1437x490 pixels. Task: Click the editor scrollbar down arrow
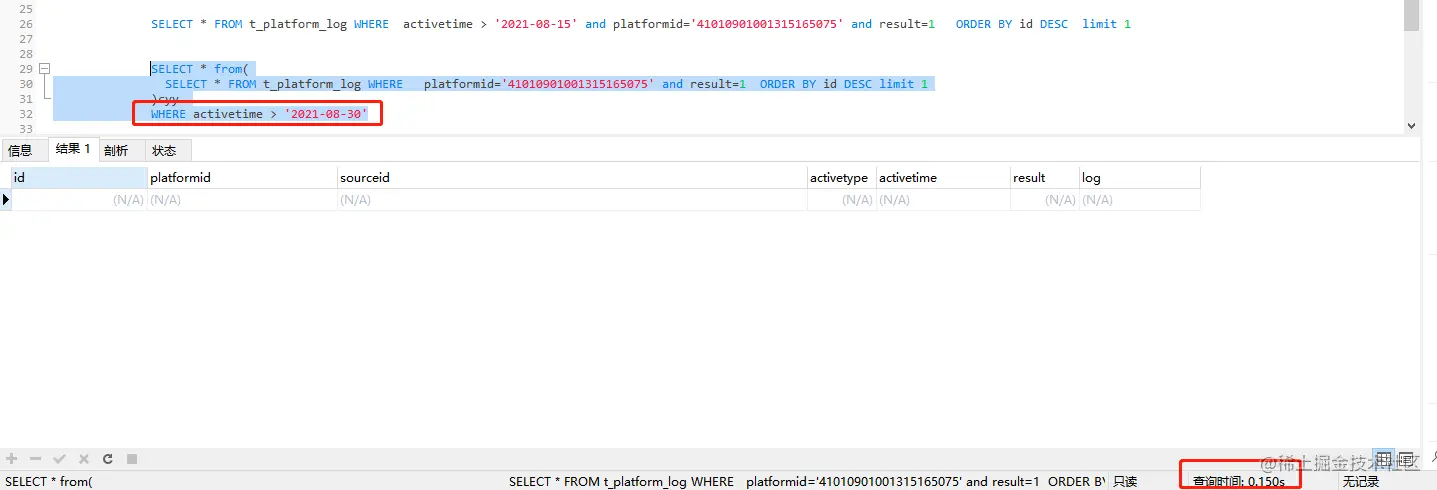pyautogui.click(x=1411, y=126)
